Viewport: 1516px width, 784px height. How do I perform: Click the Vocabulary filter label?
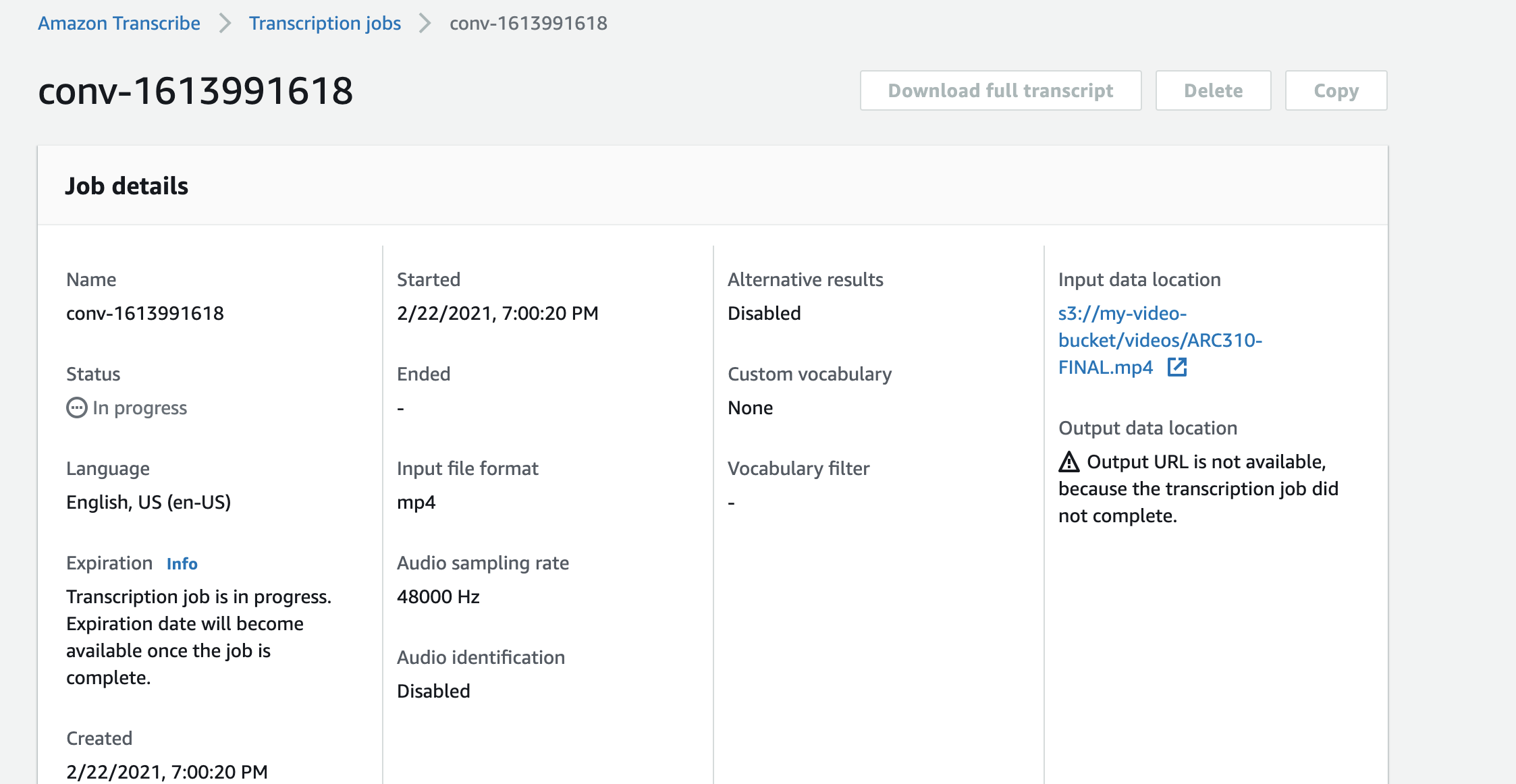pos(798,468)
